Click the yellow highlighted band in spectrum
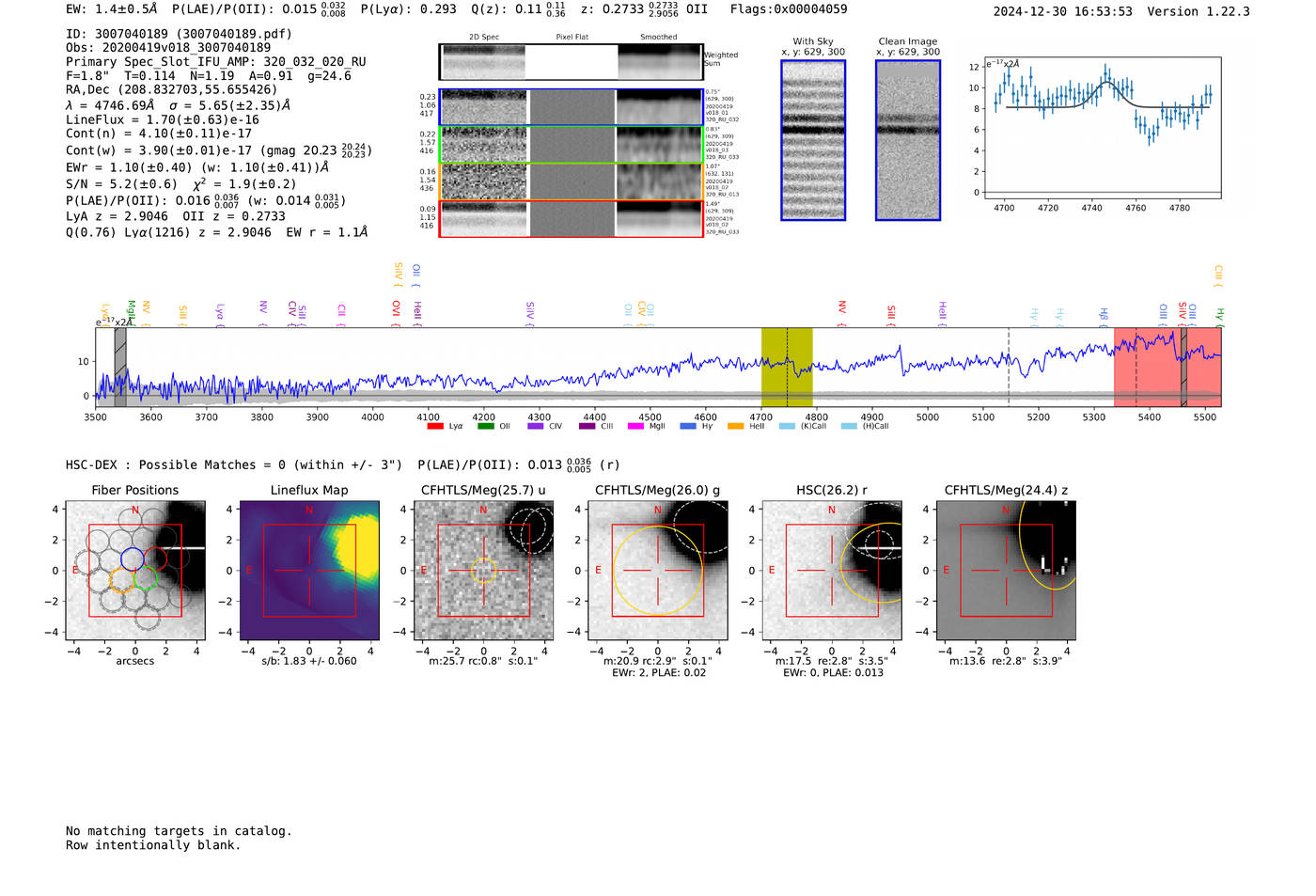 pyautogui.click(x=787, y=367)
